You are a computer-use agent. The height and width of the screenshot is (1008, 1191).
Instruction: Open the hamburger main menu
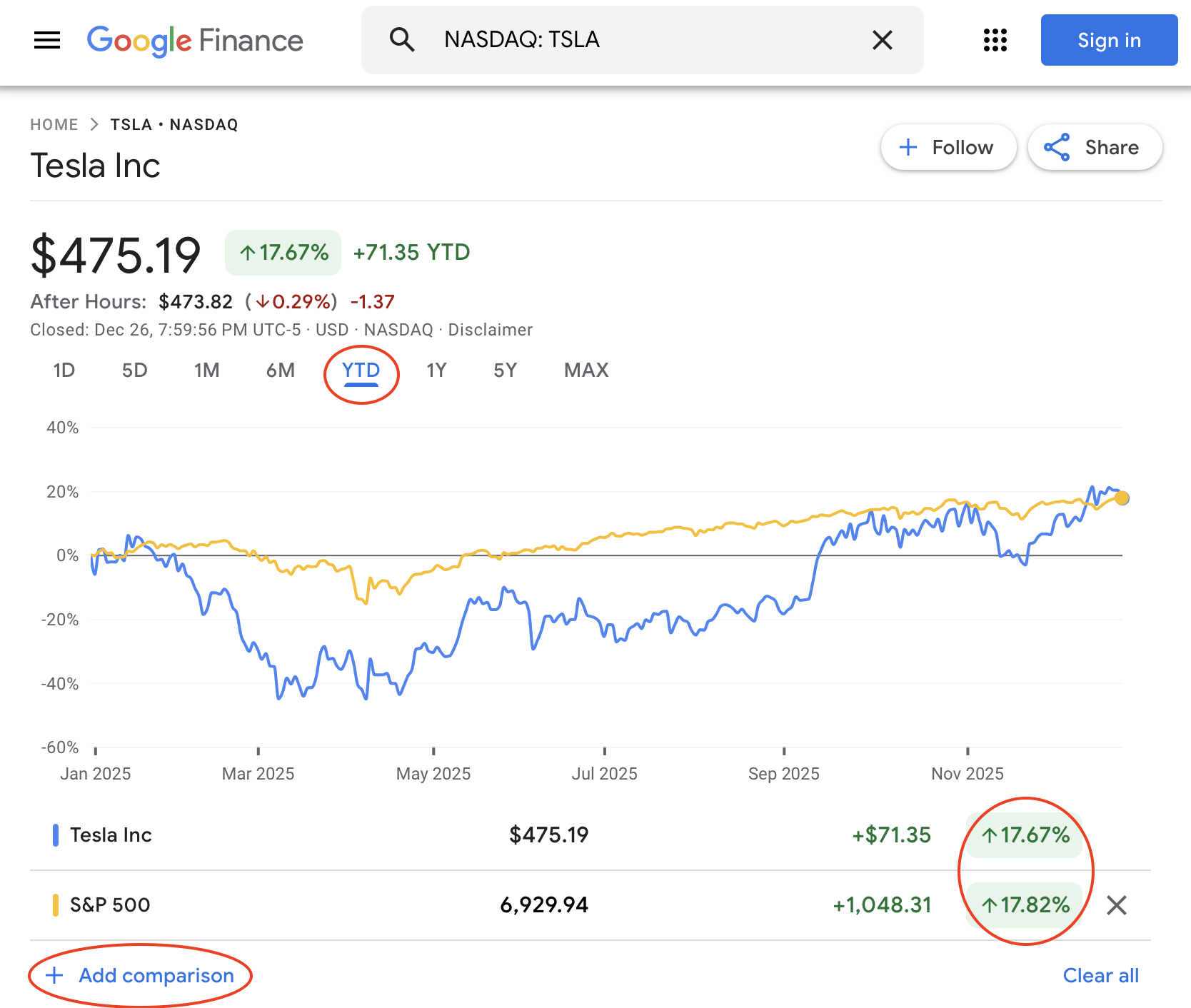47,40
